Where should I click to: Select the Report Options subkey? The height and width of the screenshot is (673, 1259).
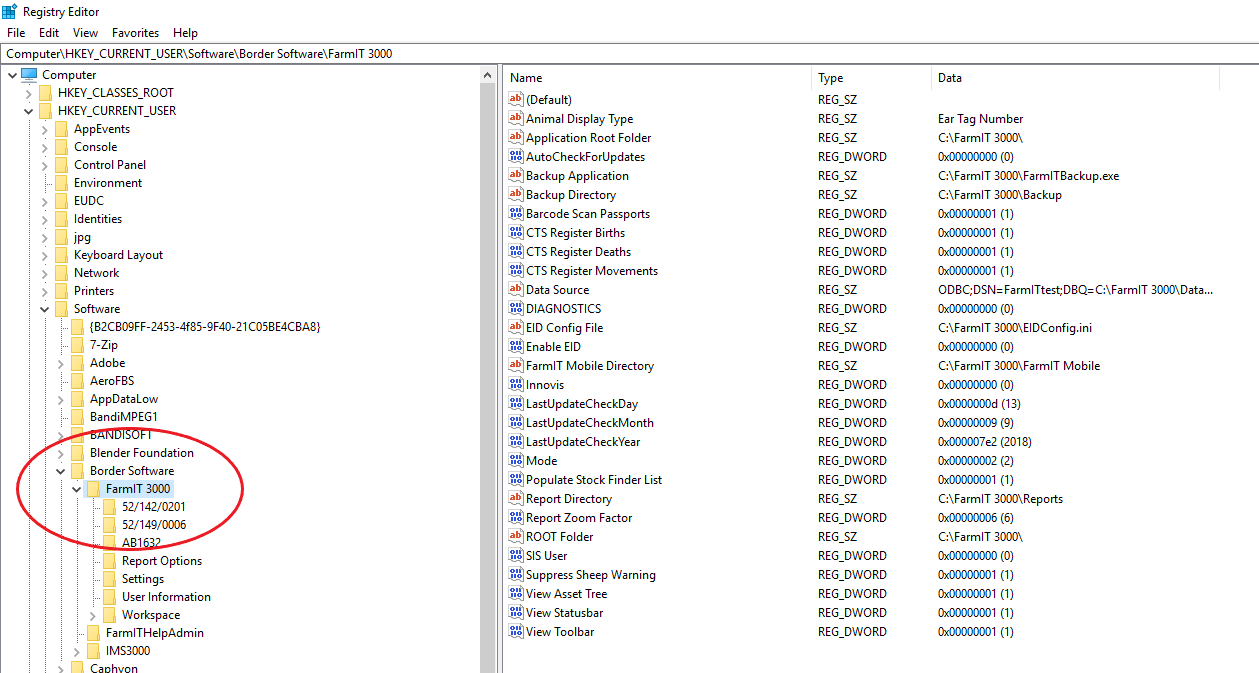coord(162,561)
